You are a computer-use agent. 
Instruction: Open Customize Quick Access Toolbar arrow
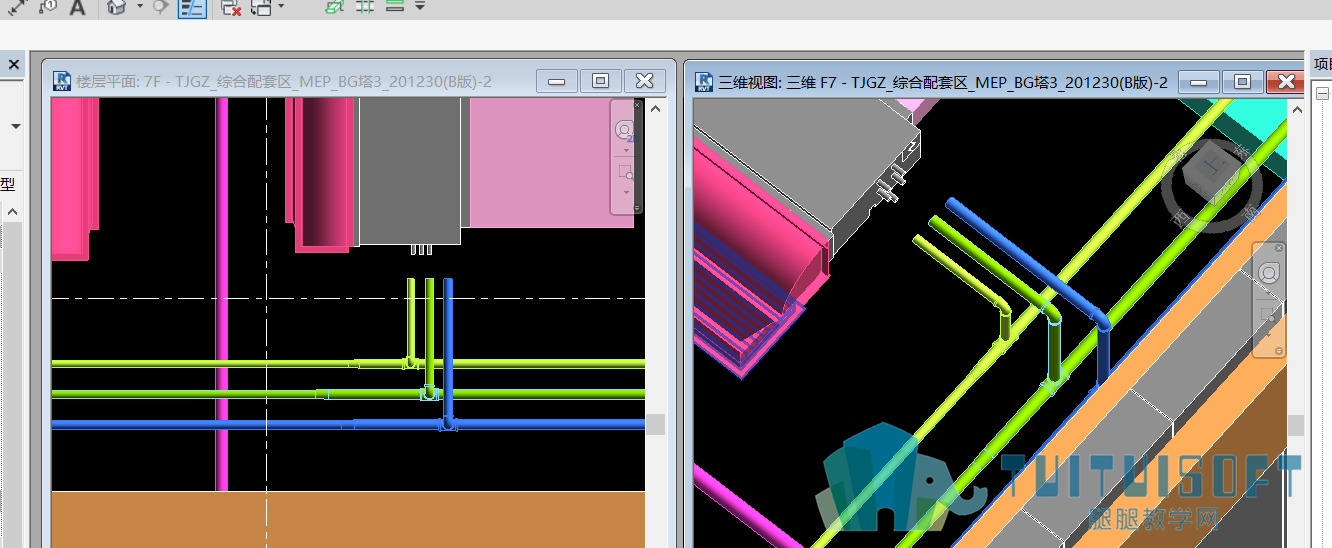coord(420,6)
